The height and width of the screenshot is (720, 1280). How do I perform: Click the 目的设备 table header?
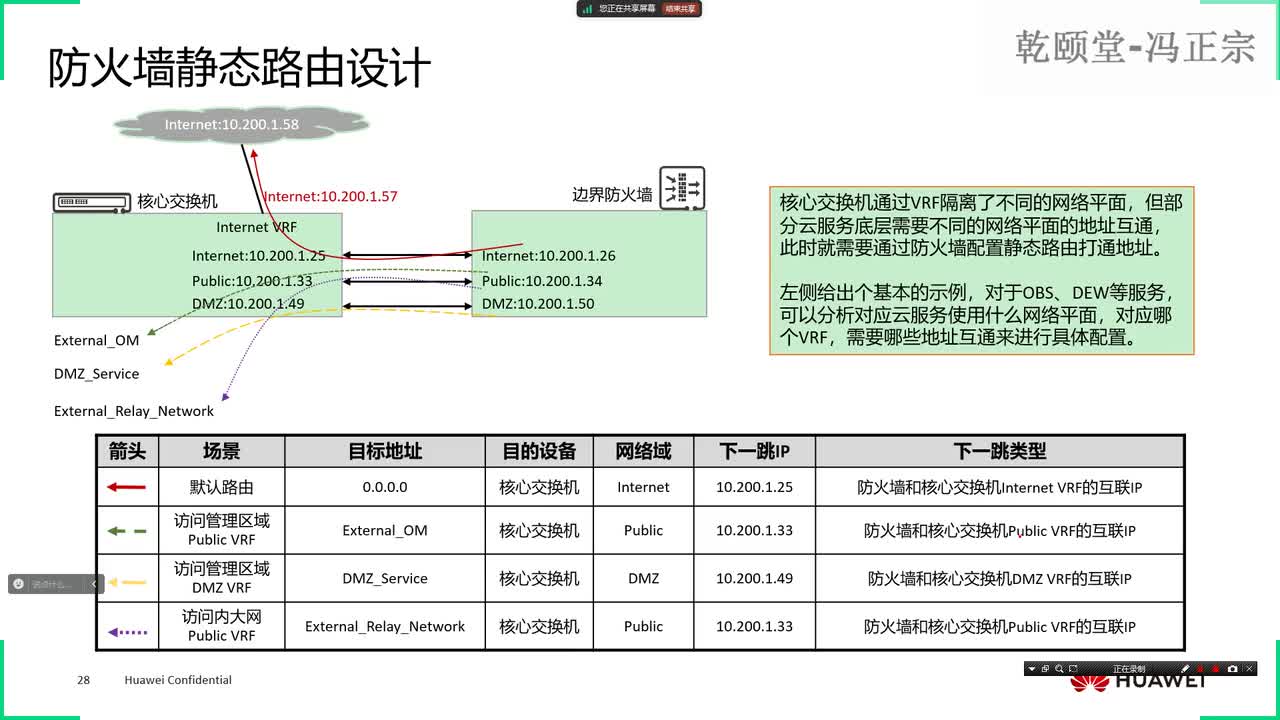click(539, 451)
